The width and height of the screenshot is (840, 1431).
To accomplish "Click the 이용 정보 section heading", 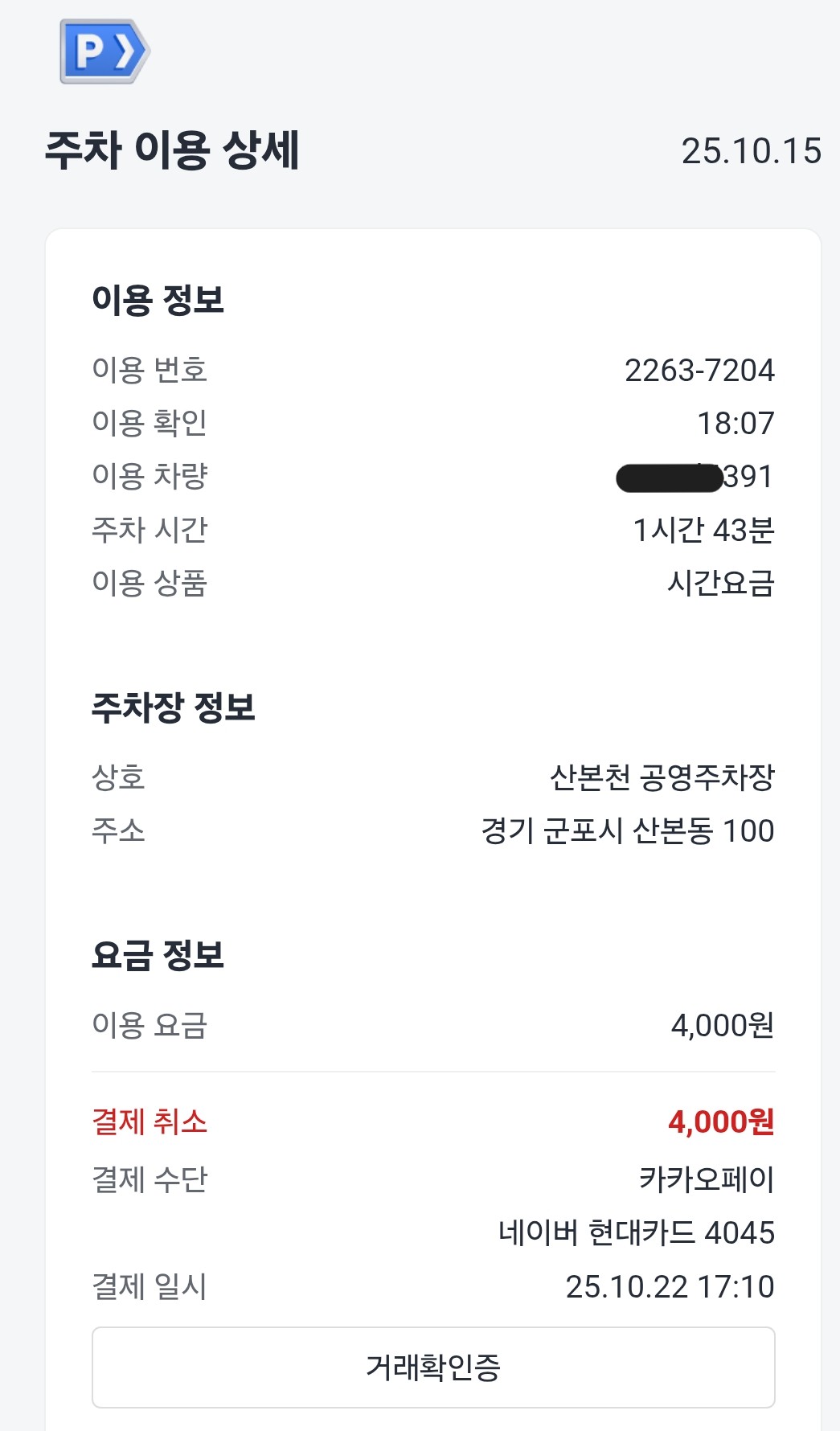I will [158, 300].
